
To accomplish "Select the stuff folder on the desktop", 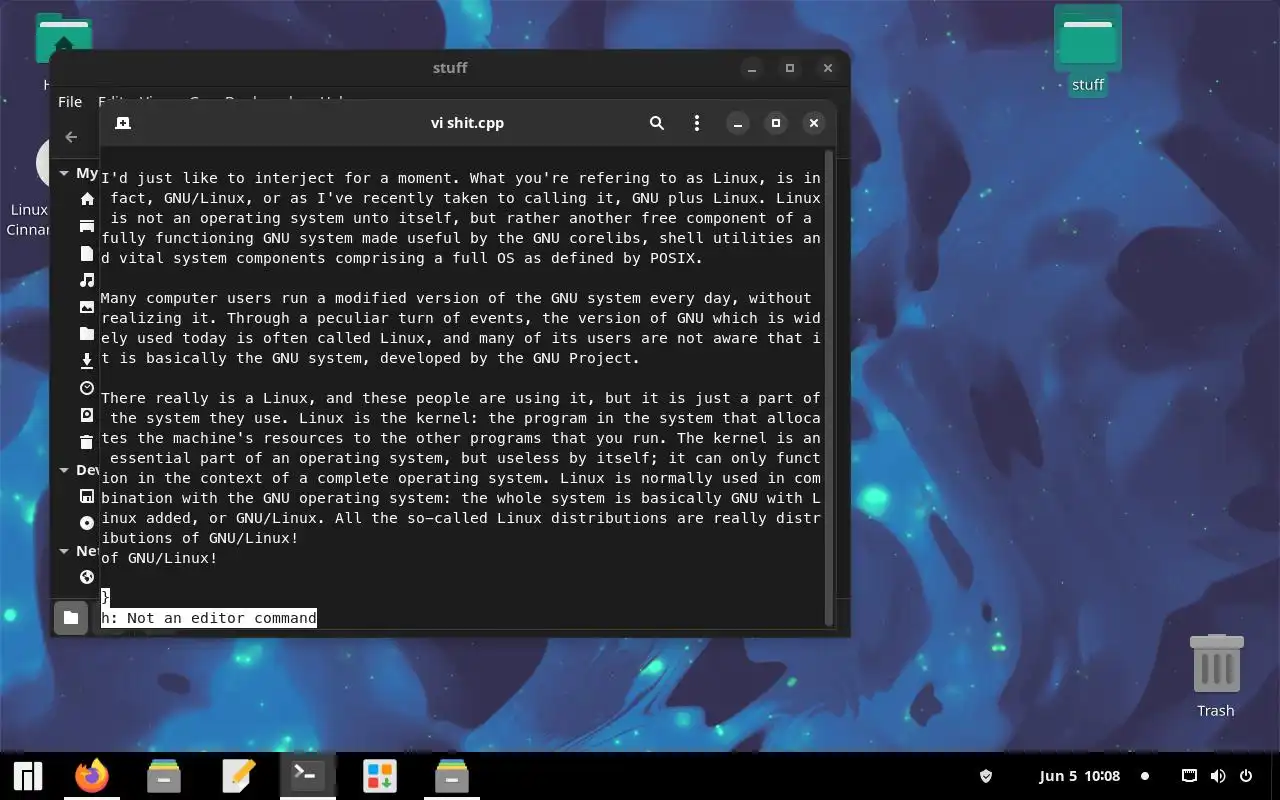I will [1088, 50].
